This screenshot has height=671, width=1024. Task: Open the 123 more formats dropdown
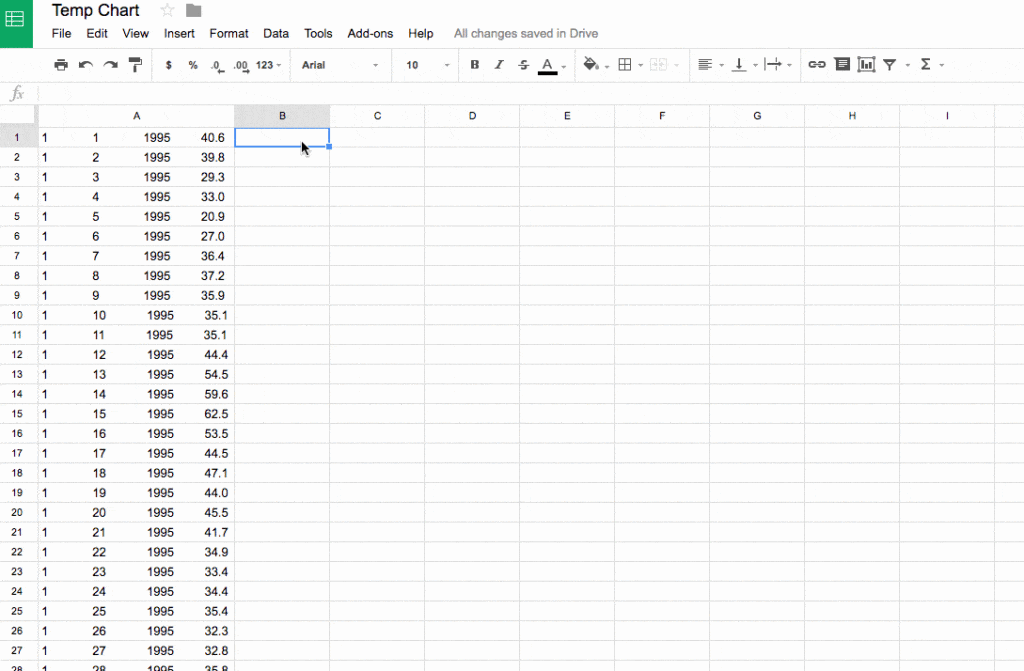click(268, 65)
